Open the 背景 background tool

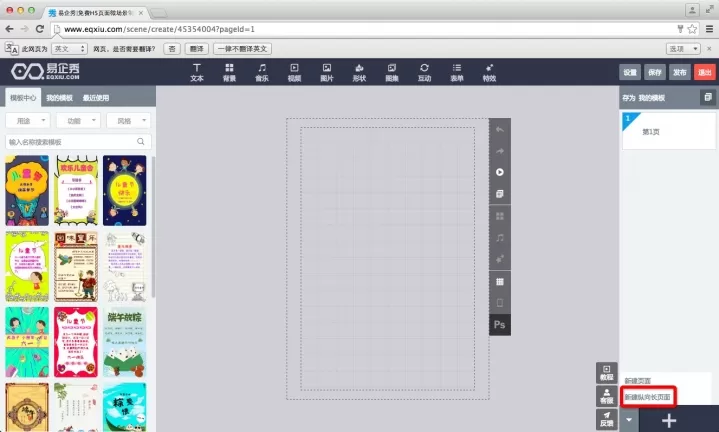tap(229, 73)
